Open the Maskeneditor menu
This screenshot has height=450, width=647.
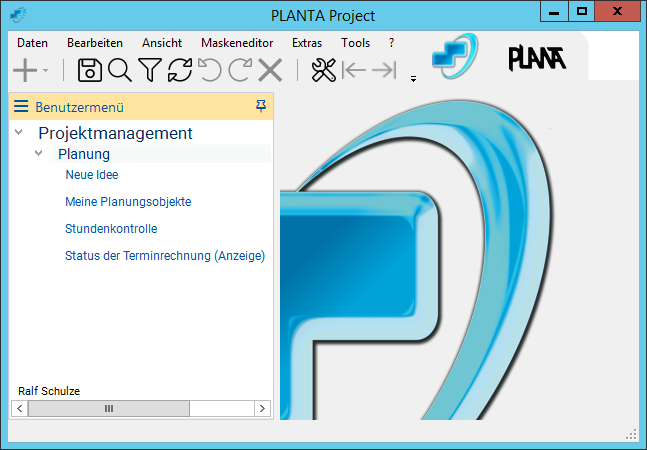tap(235, 43)
